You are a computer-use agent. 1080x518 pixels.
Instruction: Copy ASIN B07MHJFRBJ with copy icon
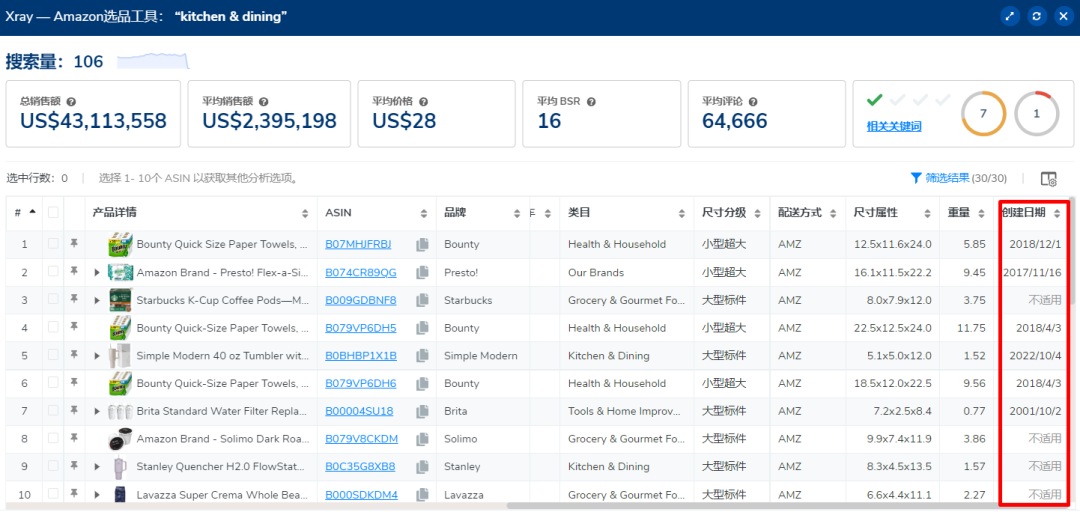[423, 244]
